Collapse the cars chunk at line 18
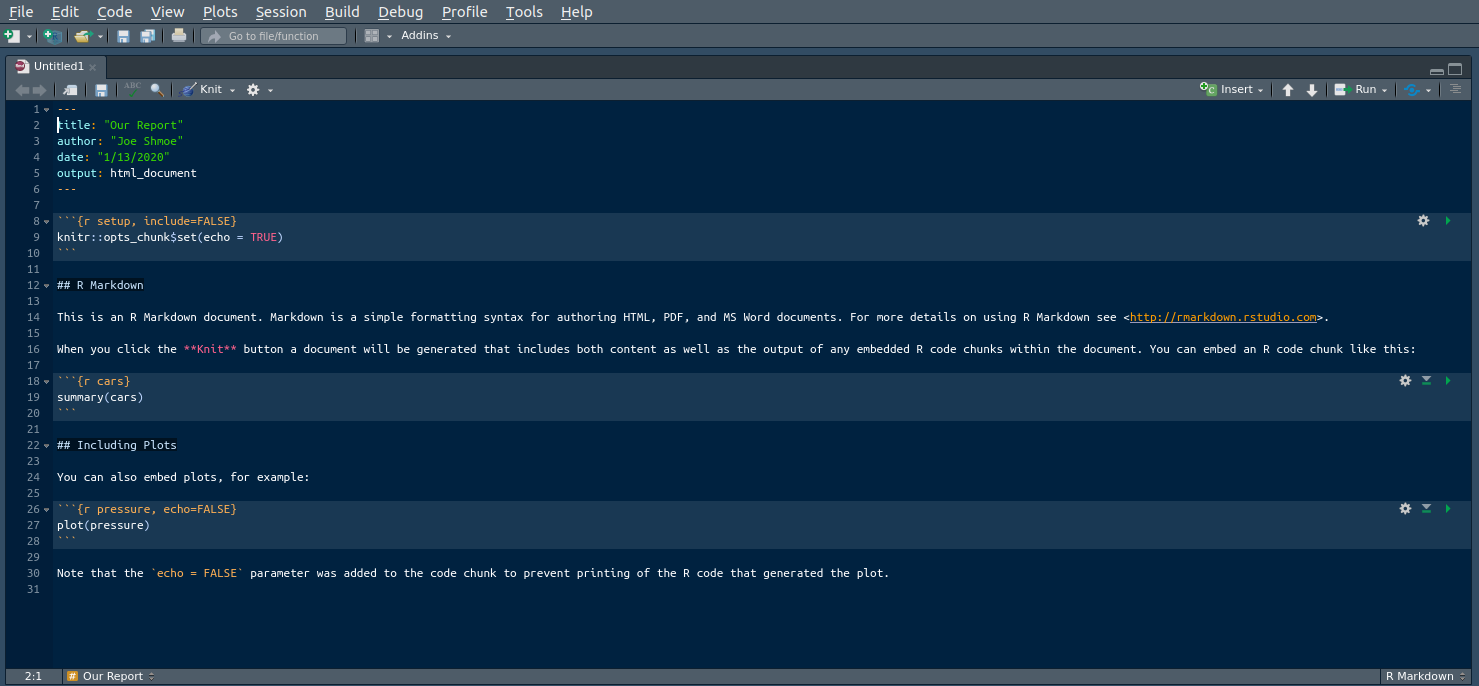 pyautogui.click(x=46, y=381)
